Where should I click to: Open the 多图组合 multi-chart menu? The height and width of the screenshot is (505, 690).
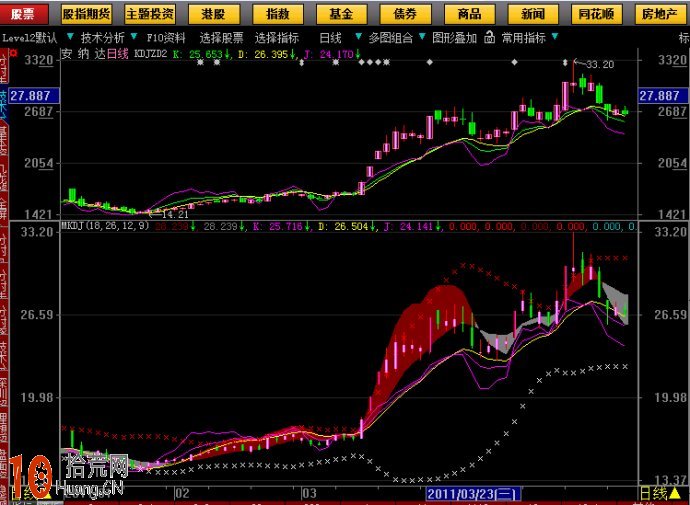click(x=391, y=38)
